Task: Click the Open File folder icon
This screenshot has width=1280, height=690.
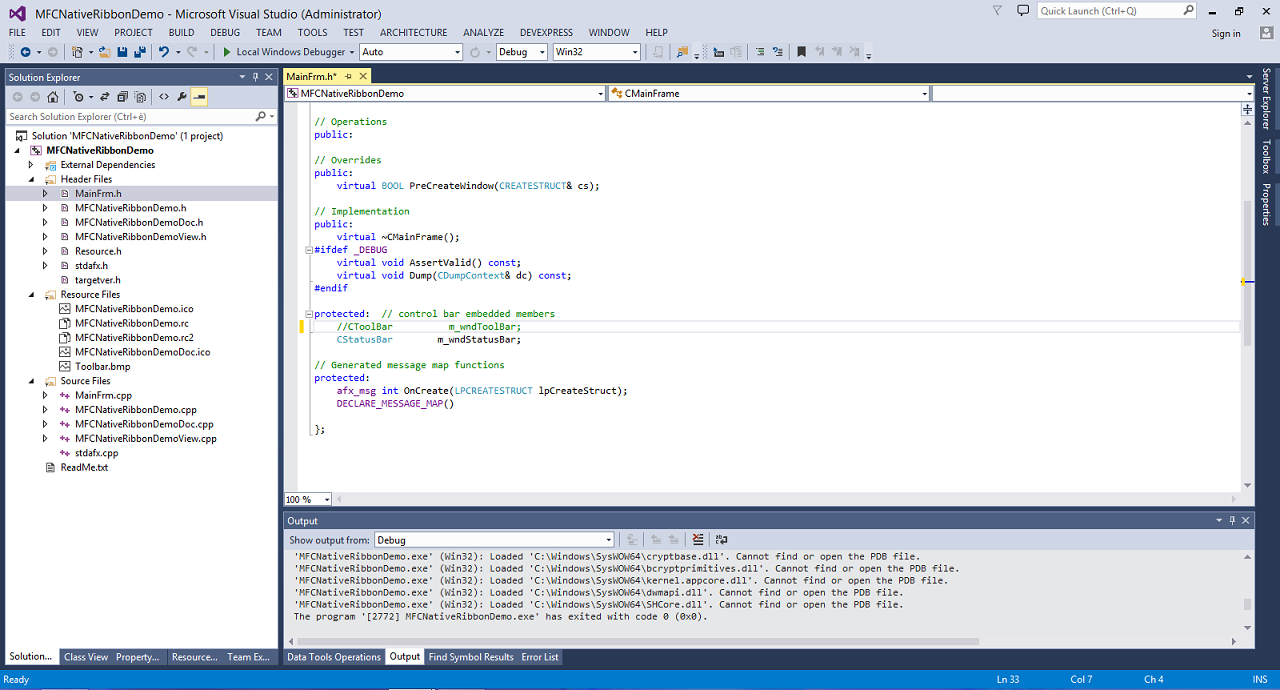Action: [x=104, y=52]
